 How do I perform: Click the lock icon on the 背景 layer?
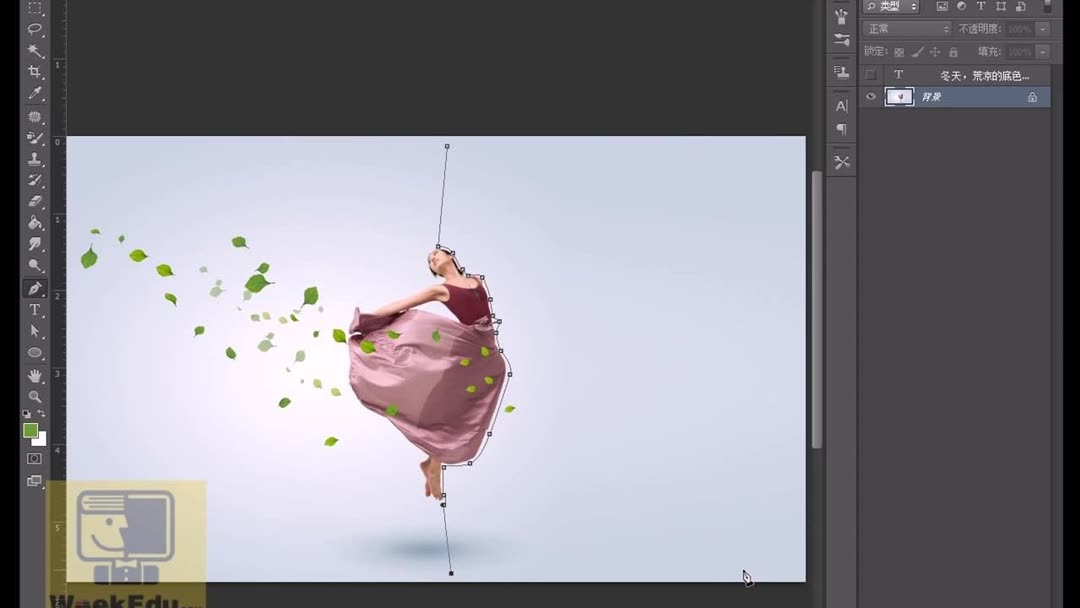point(1032,96)
